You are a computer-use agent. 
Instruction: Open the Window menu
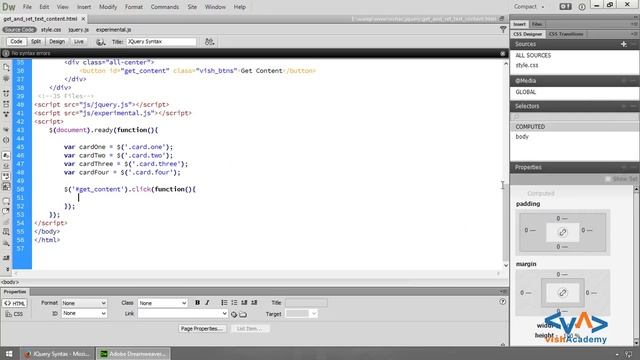(x=215, y=7)
